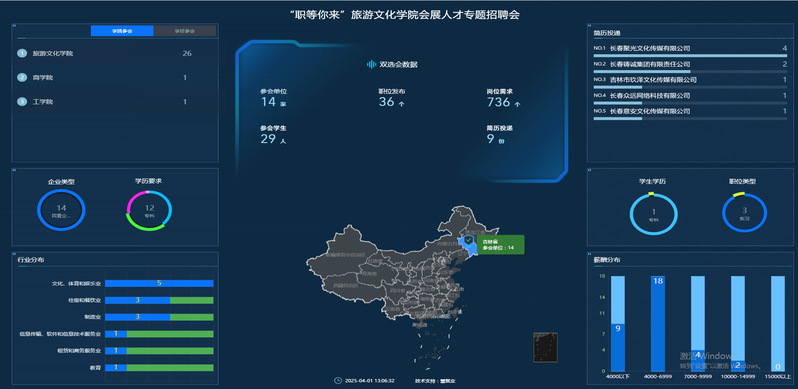The width and height of the screenshot is (798, 389).
Task: Select NO.3 吉林市玖泽文化传媒有限公司 entry
Action: (x=690, y=81)
